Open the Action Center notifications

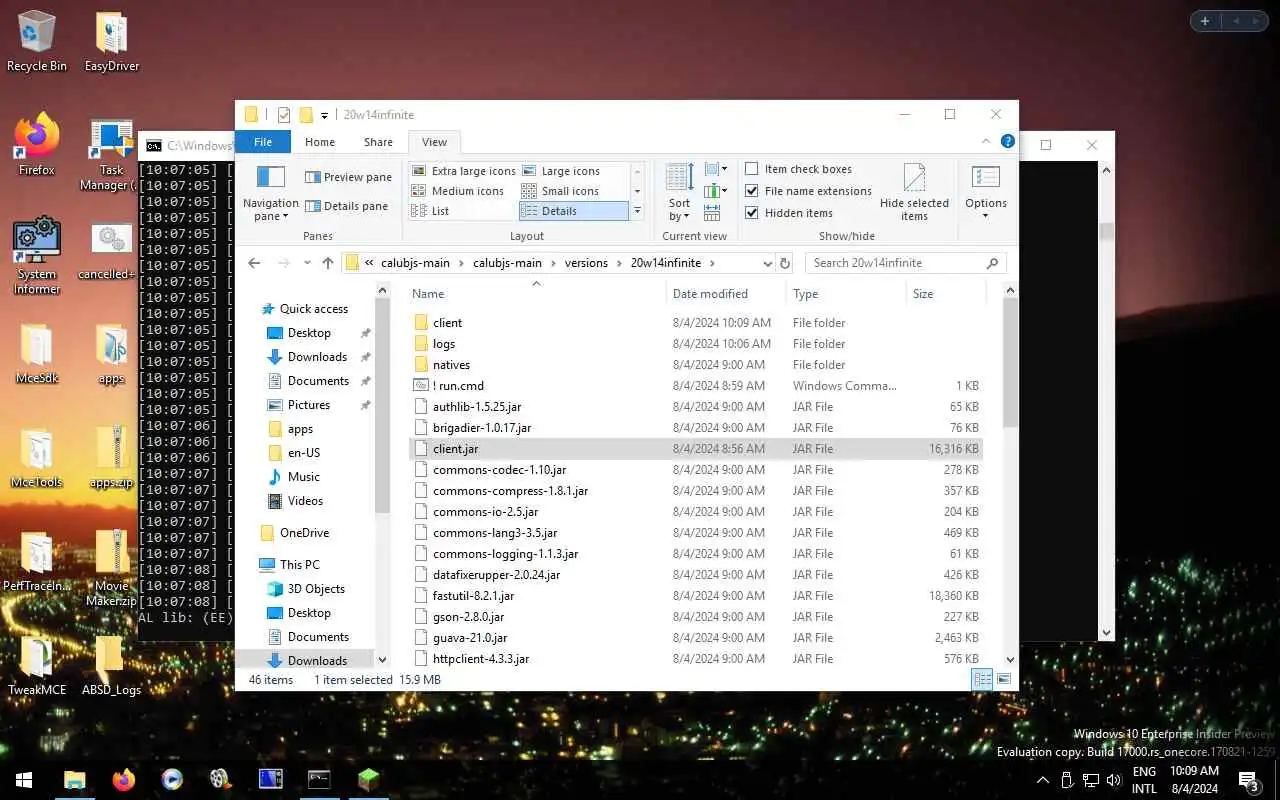click(x=1249, y=780)
